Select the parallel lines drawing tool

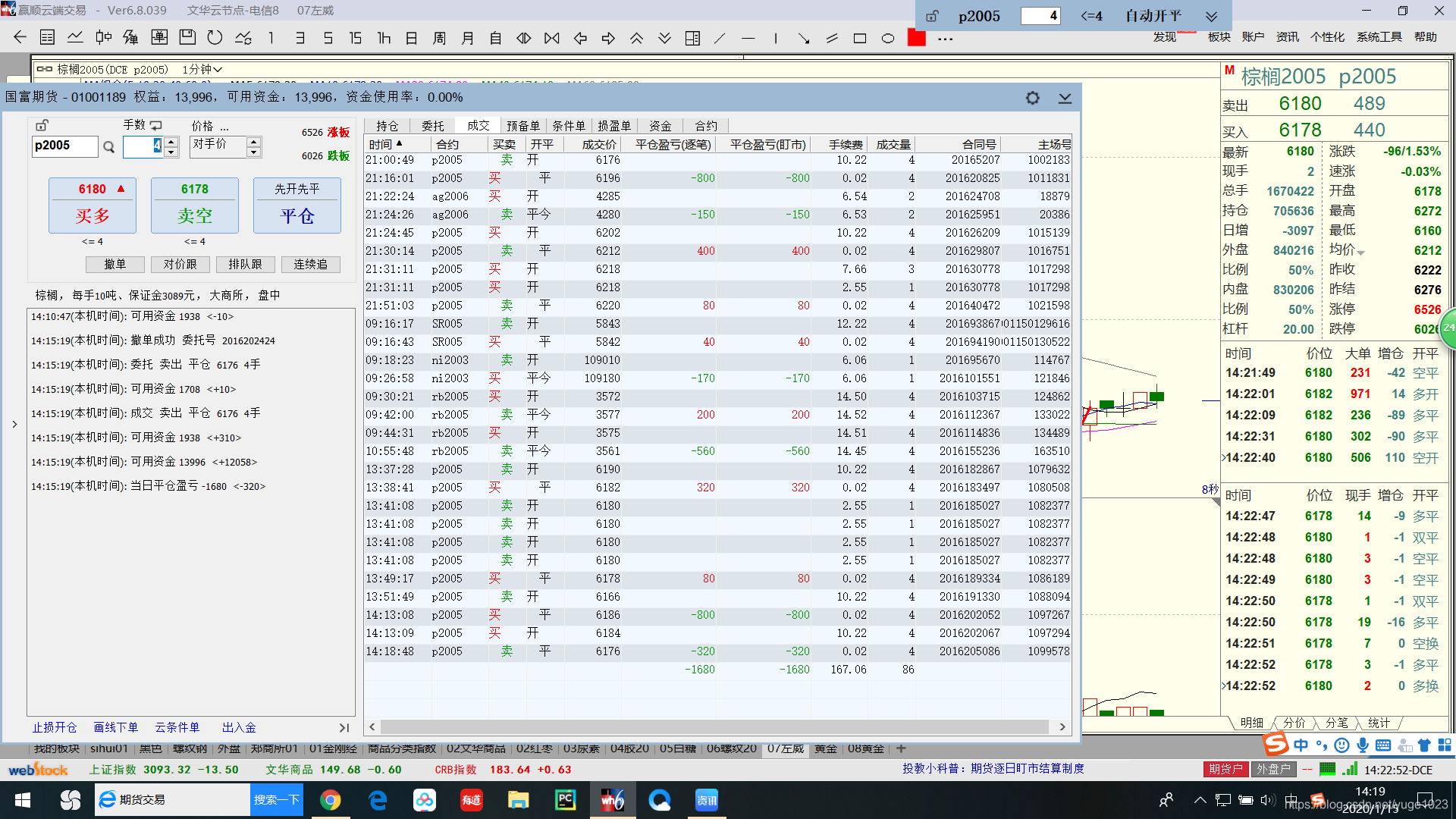coord(832,37)
